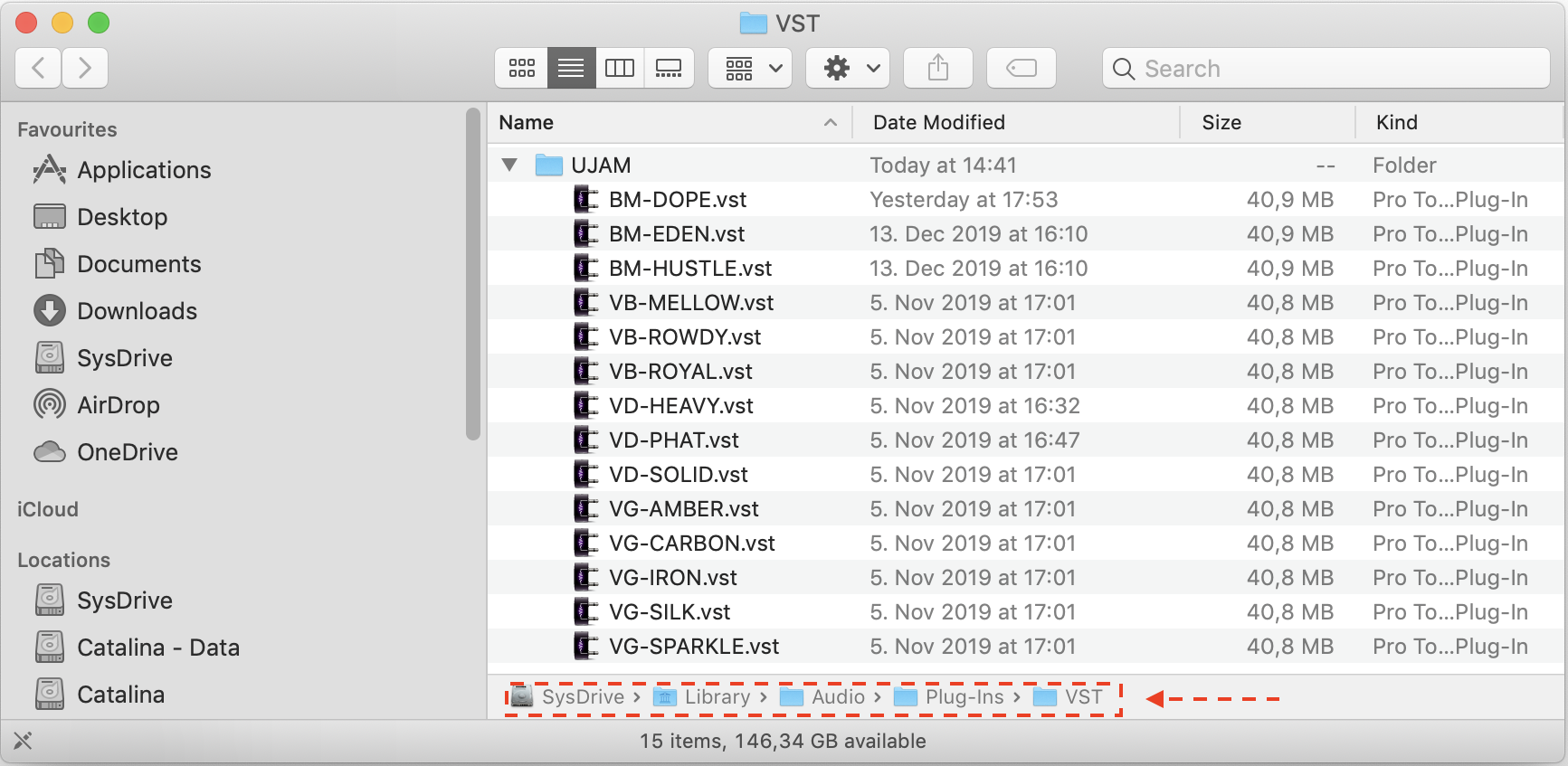Viewport: 1568px width, 766px height.
Task: Click the VG-SPARKLE.vst plug-in icon
Action: 586,646
